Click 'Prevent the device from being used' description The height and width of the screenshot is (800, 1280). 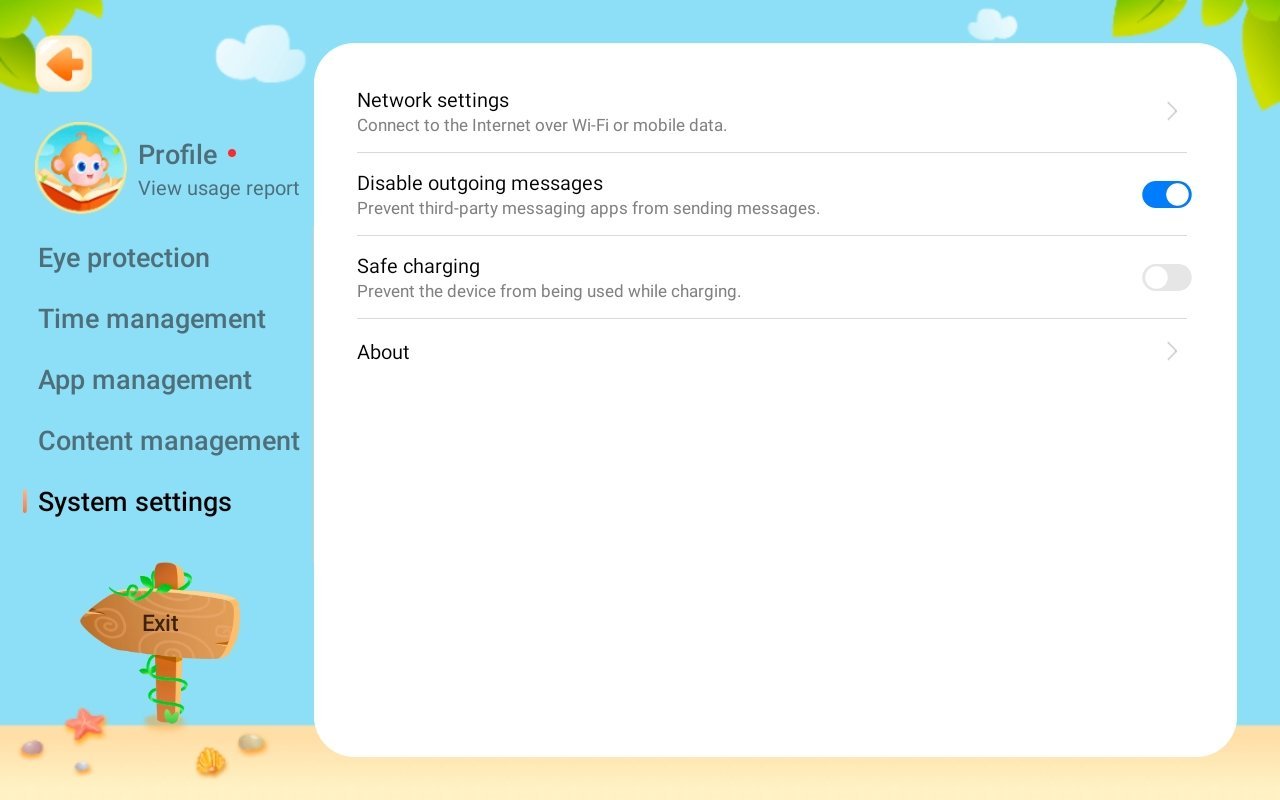click(x=549, y=292)
